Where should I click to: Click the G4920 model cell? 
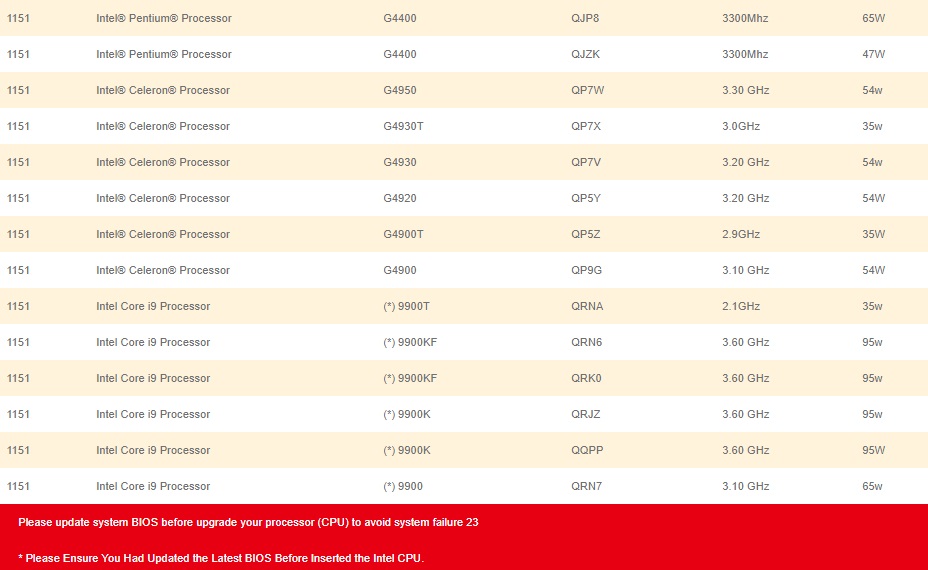click(399, 198)
